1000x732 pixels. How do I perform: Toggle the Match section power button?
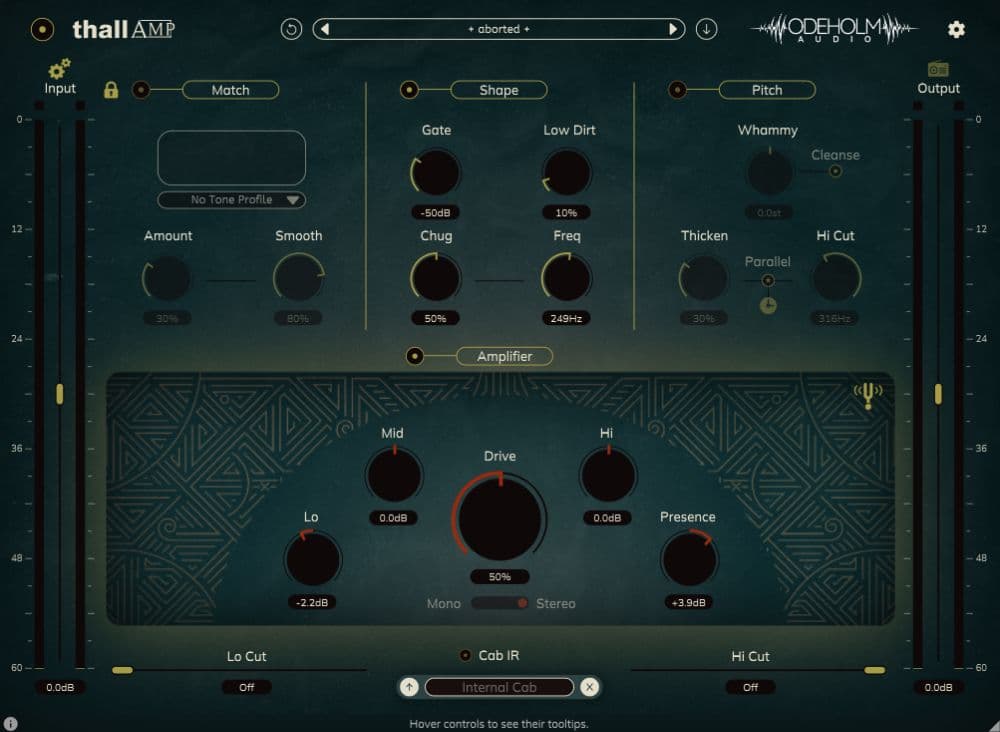(x=142, y=90)
